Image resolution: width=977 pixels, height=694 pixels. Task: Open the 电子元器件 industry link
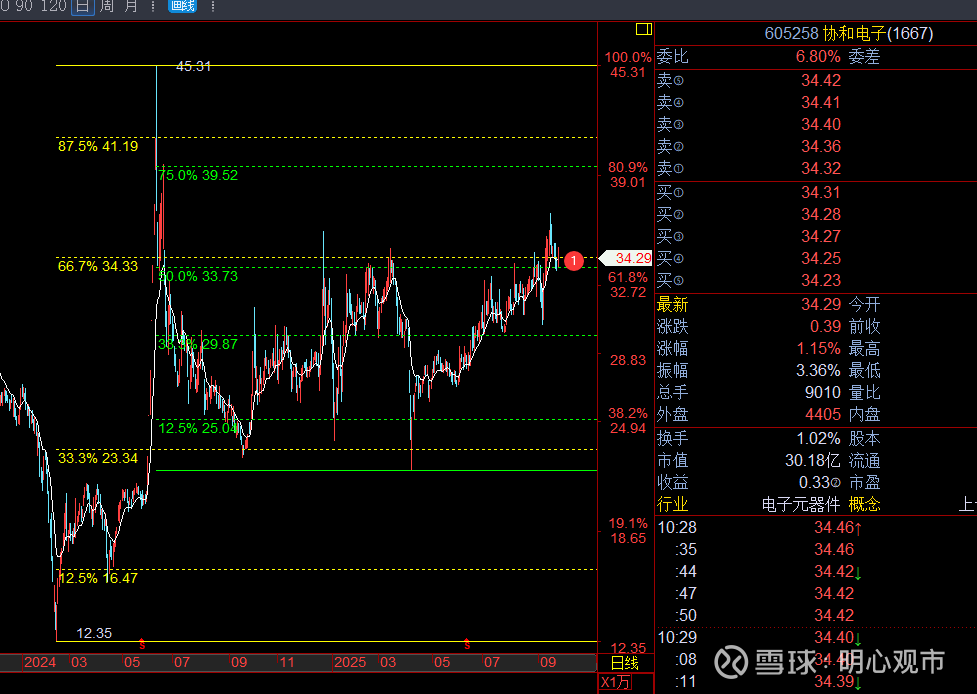coord(801,504)
